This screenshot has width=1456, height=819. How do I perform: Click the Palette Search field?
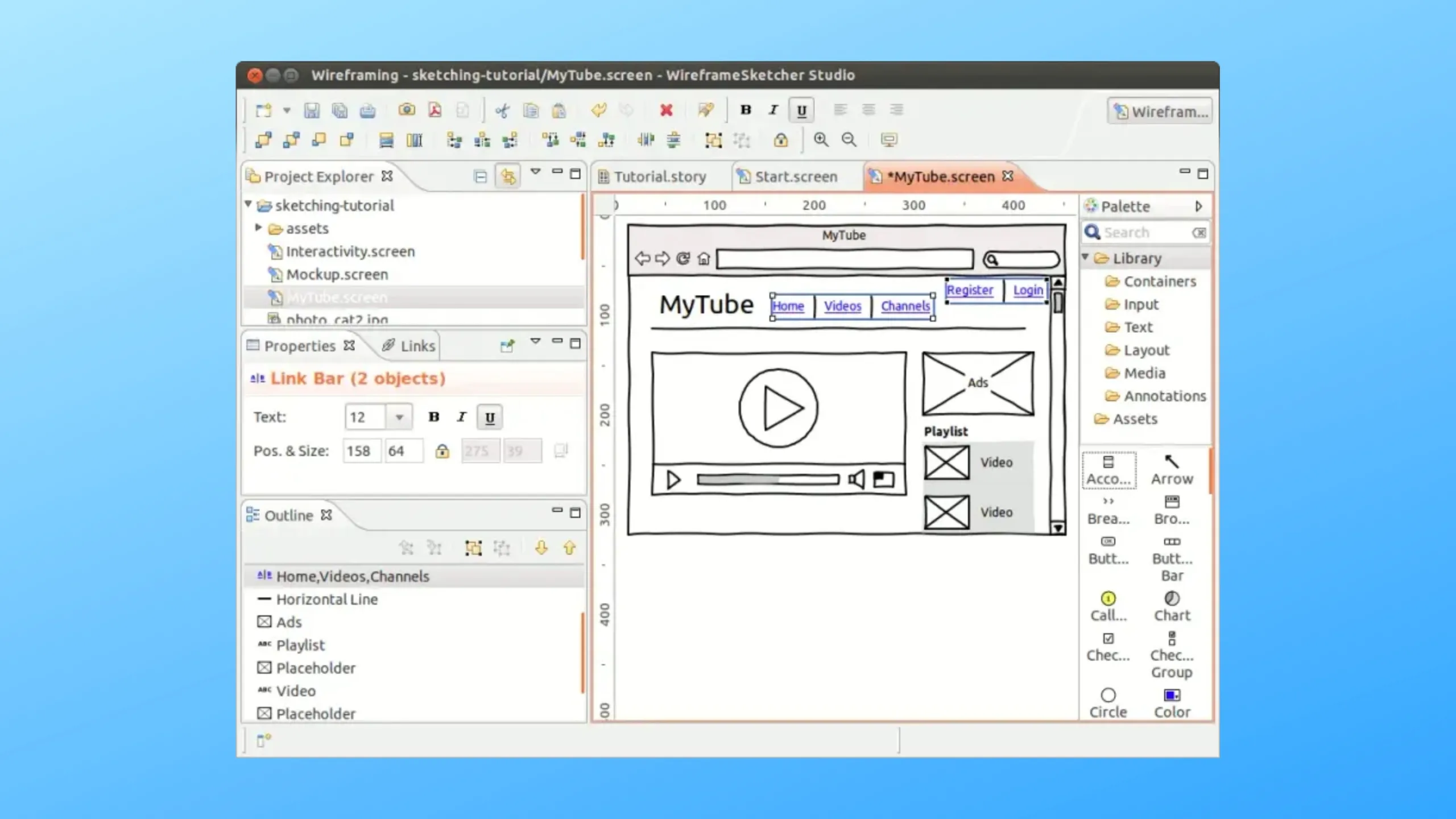(1145, 233)
